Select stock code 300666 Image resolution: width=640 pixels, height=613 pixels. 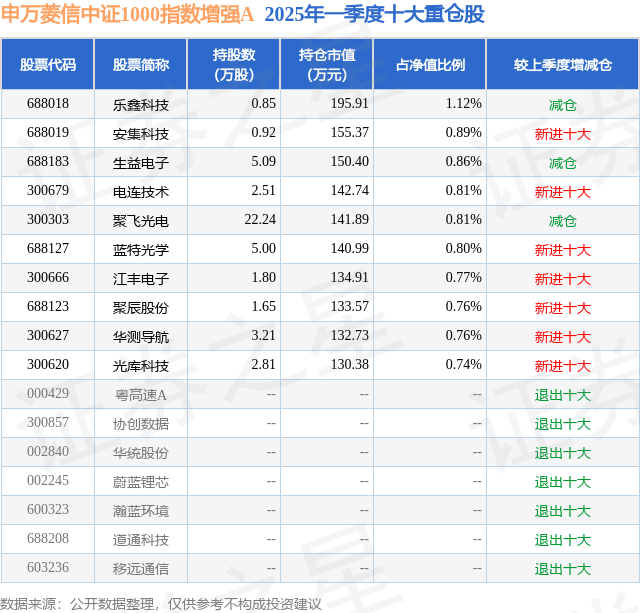pyautogui.click(x=48, y=278)
